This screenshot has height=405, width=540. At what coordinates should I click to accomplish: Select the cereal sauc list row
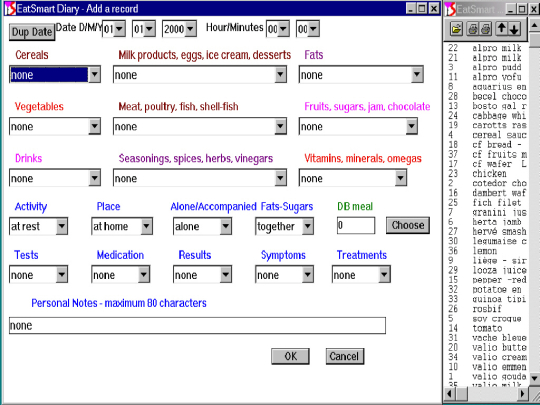click(x=486, y=135)
